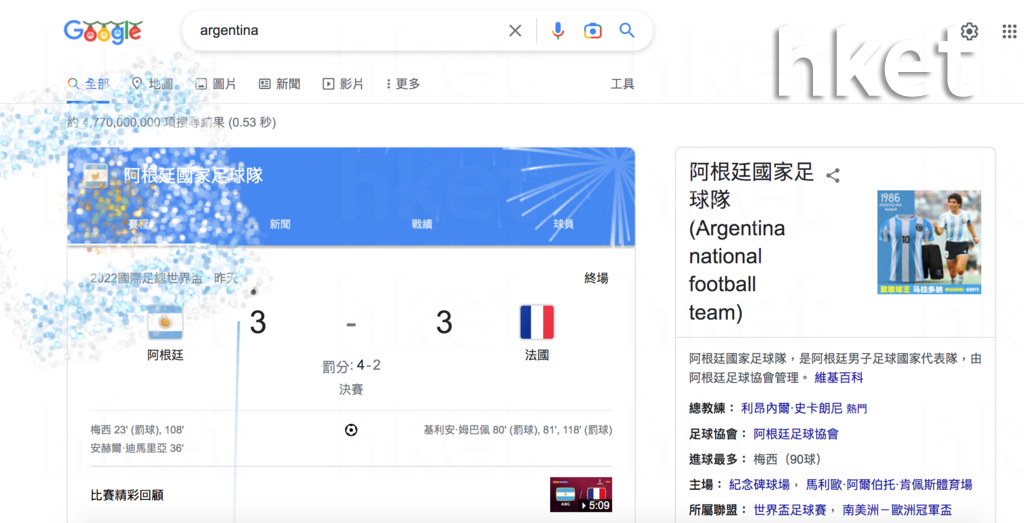1024x523 pixels.
Task: Open the 維基百科 link
Action: (x=839, y=377)
